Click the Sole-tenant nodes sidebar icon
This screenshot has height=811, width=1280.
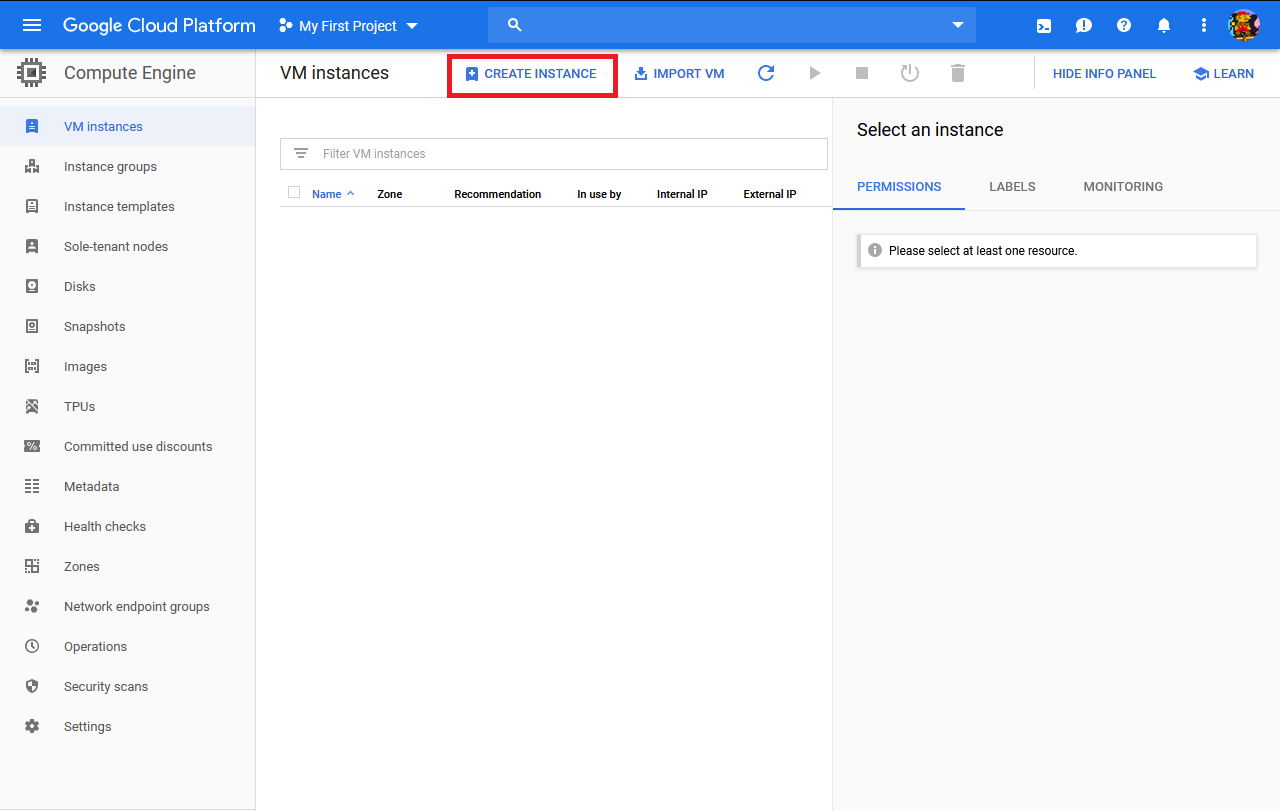(x=32, y=246)
